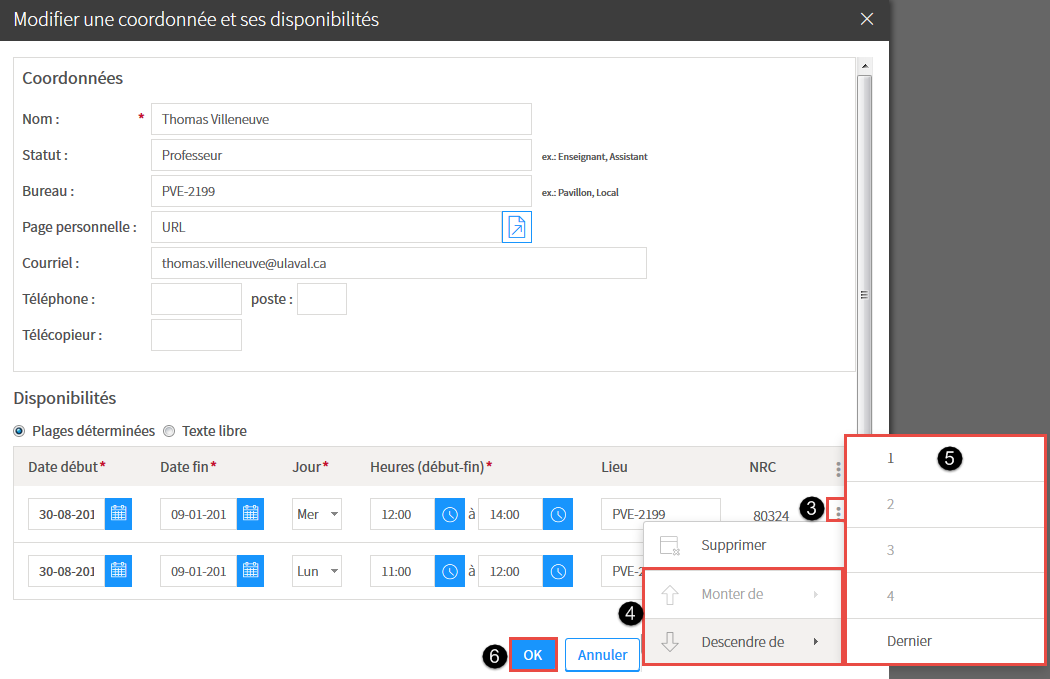Choose Supprimer from the context menu
The height and width of the screenshot is (679, 1050).
(x=743, y=545)
